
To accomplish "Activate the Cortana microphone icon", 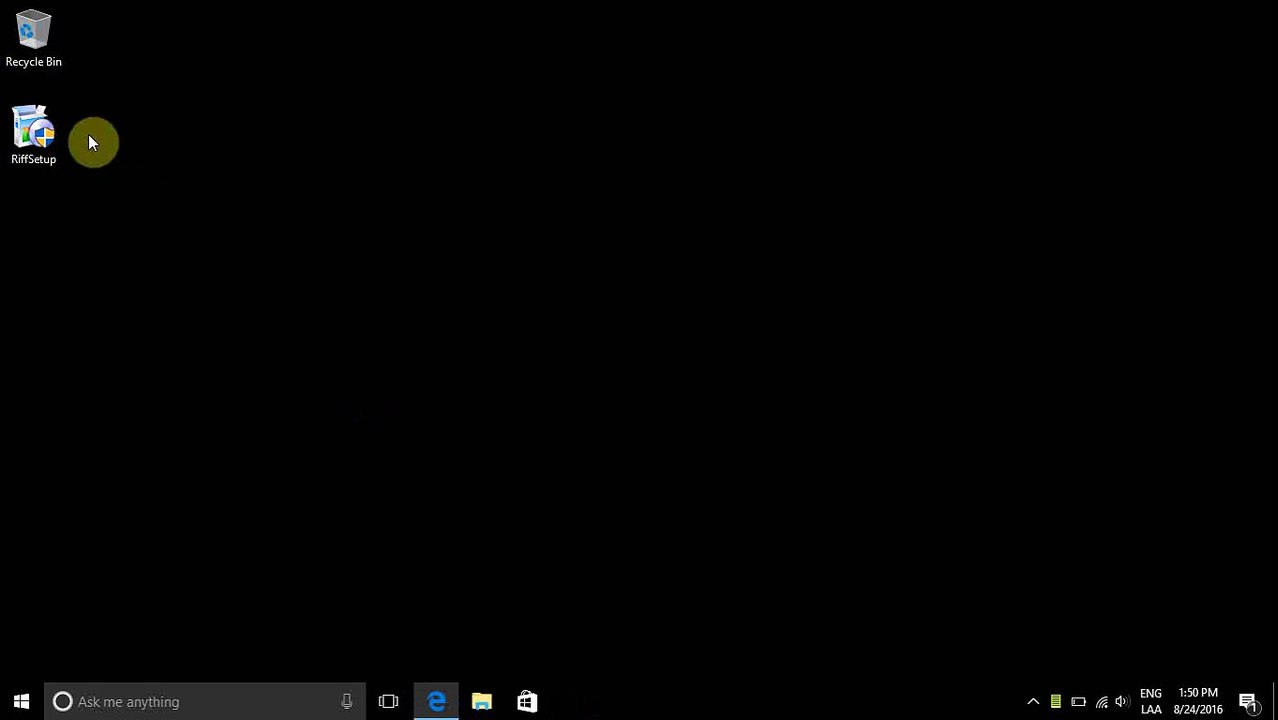I will point(346,702).
